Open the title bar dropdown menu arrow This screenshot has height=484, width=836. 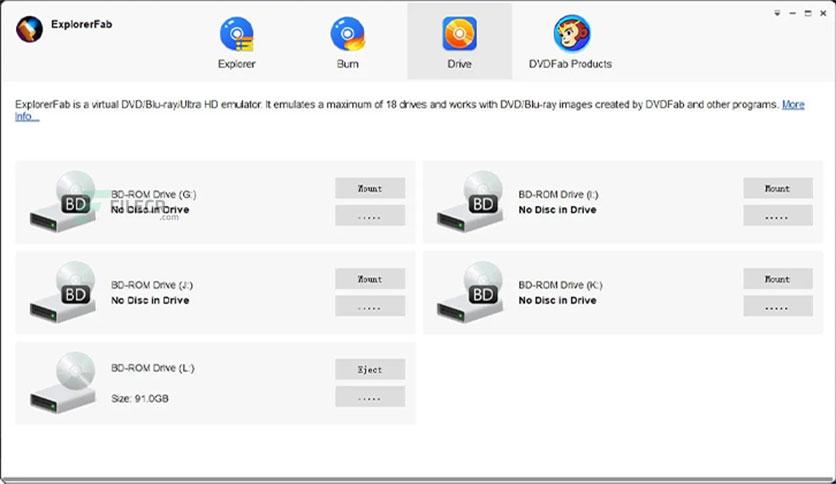click(777, 13)
